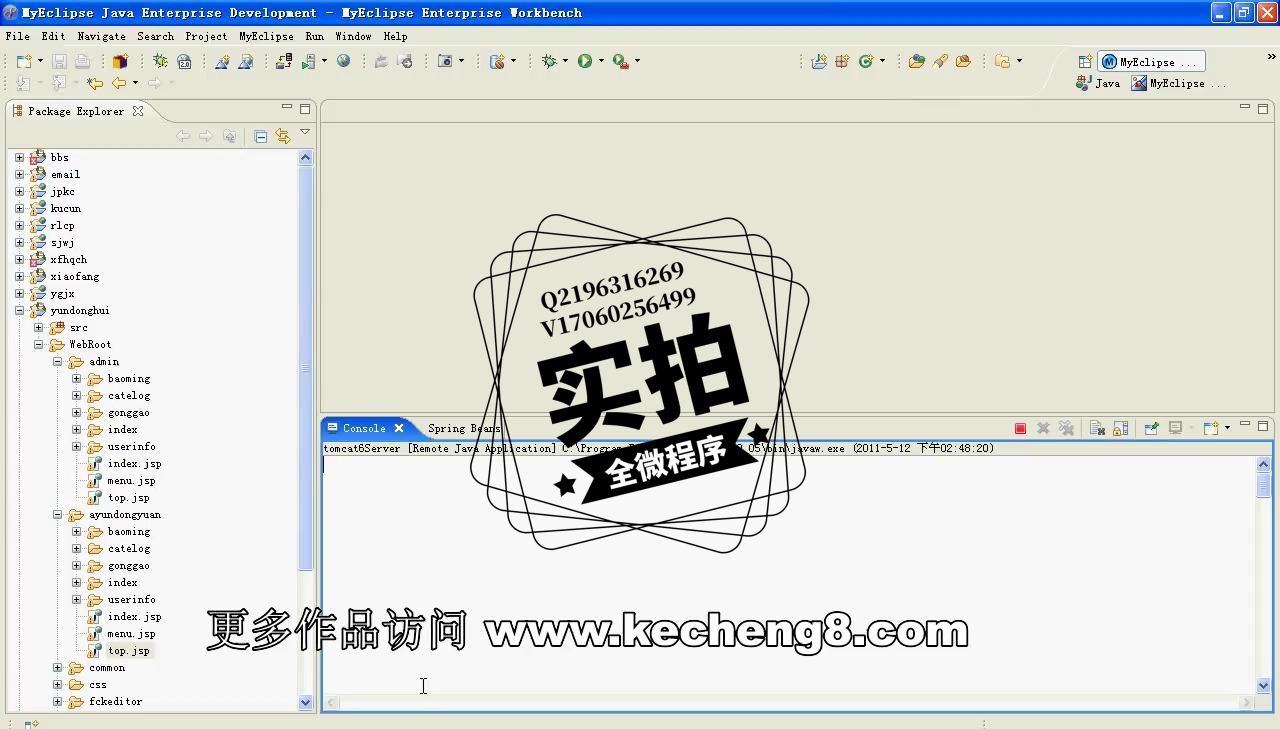The width and height of the screenshot is (1280, 729).
Task: Expand the bbs project node
Action: point(19,157)
